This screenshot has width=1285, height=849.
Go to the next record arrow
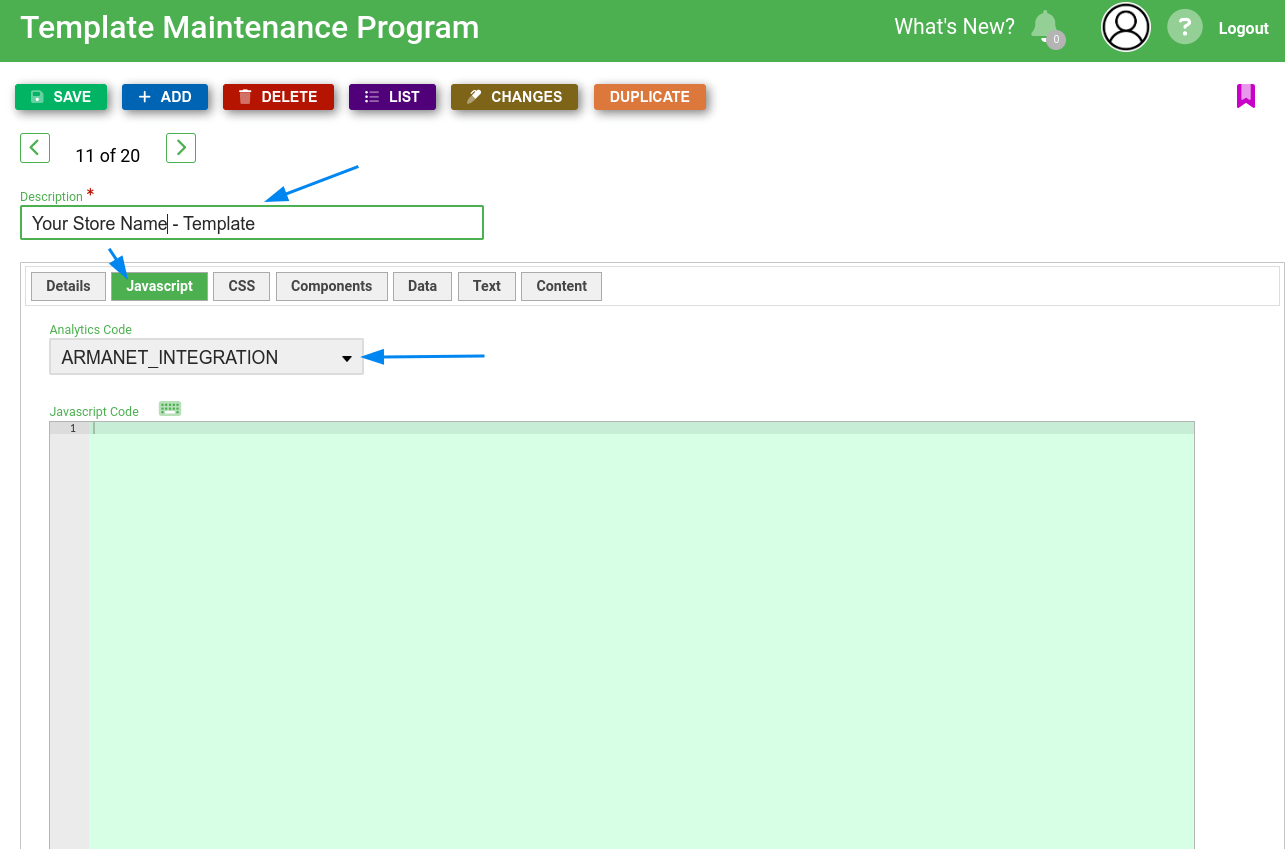coord(181,148)
